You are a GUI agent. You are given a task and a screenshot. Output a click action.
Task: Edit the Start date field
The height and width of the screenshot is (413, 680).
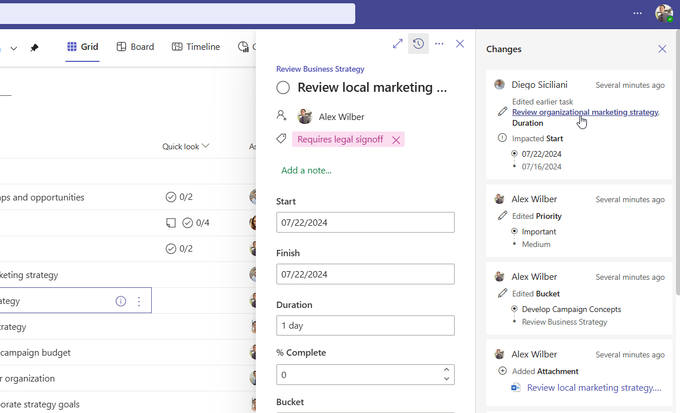(365, 223)
